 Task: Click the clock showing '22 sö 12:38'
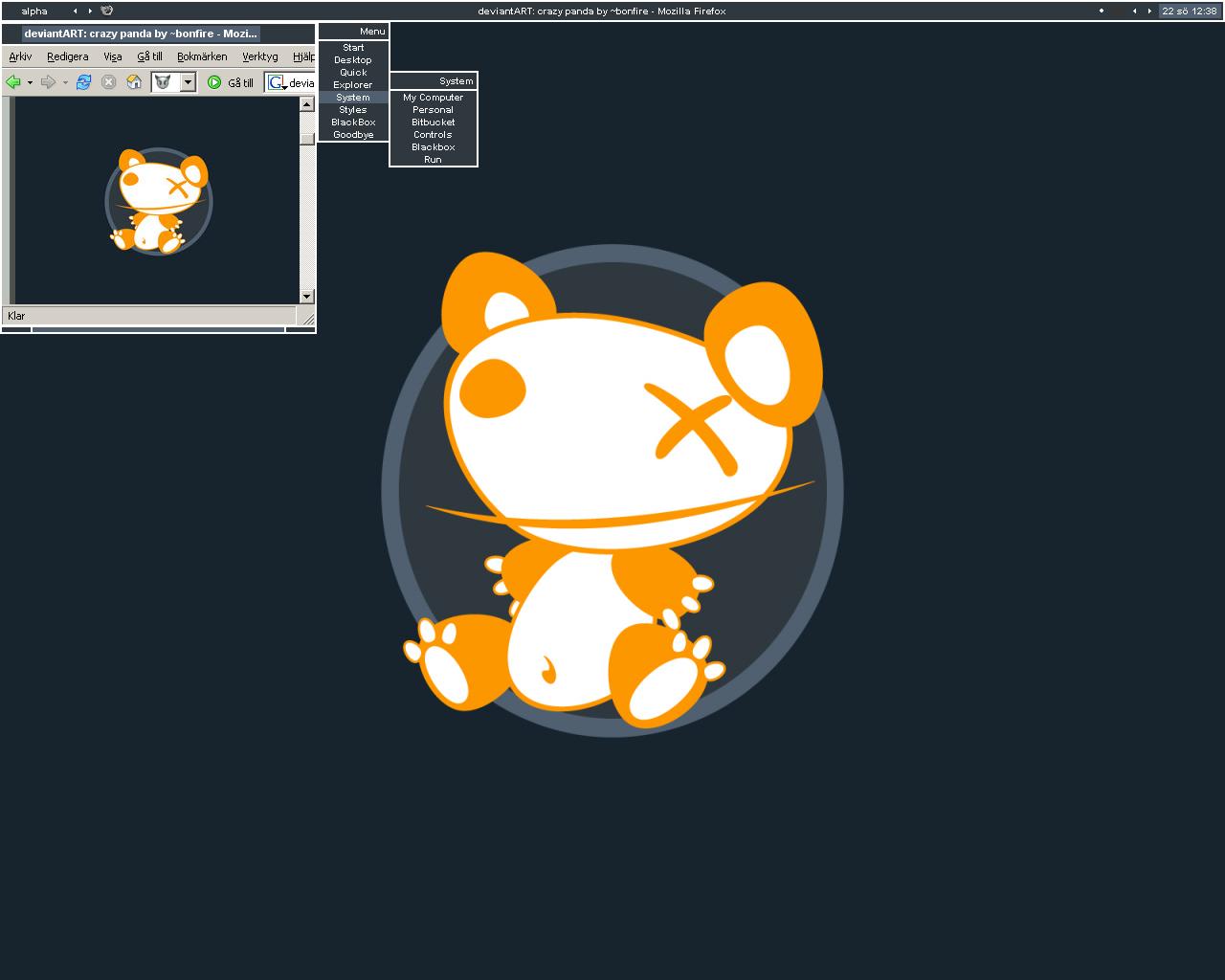pos(1190,11)
